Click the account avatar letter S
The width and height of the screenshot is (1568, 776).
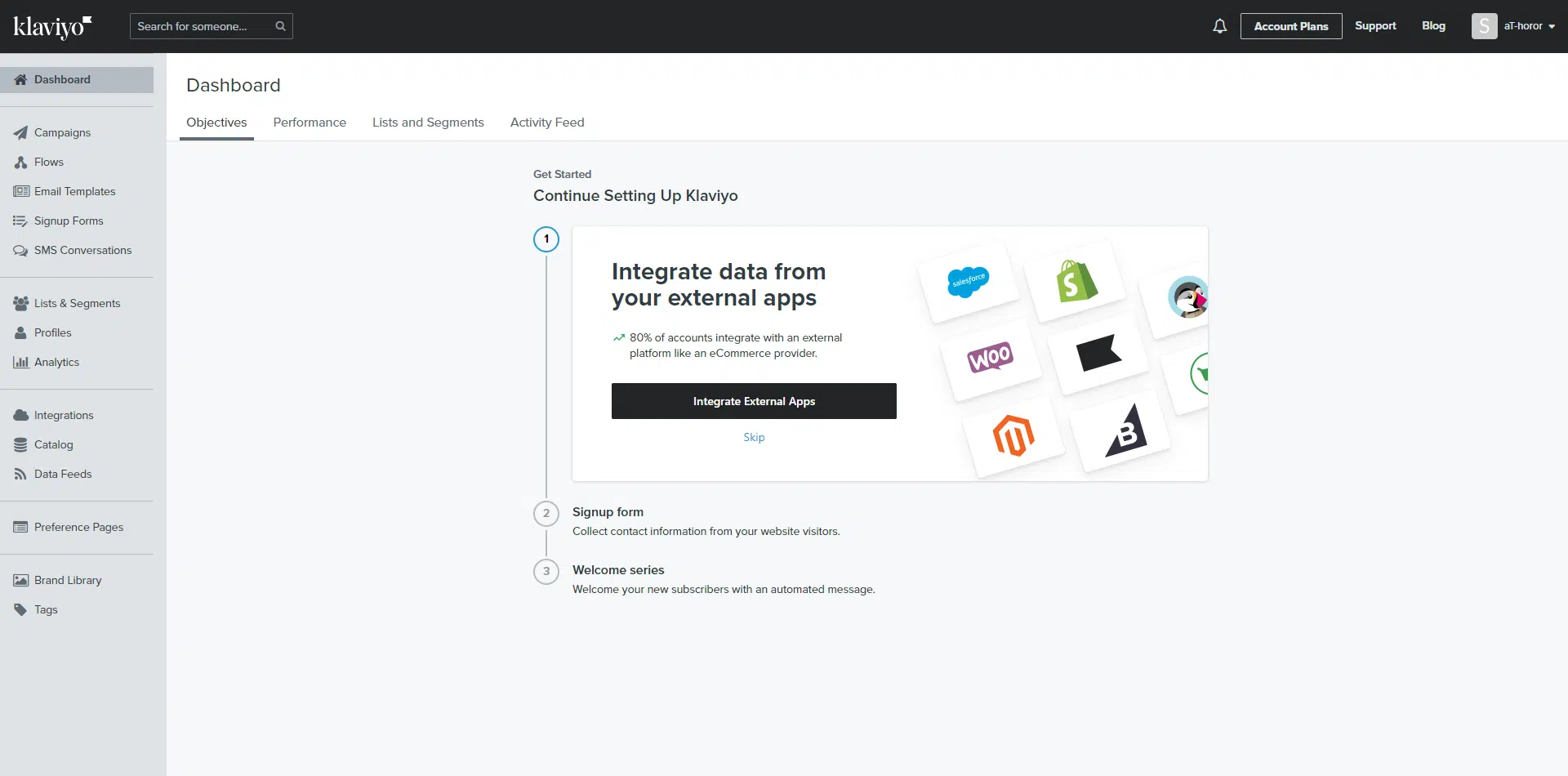1484,26
